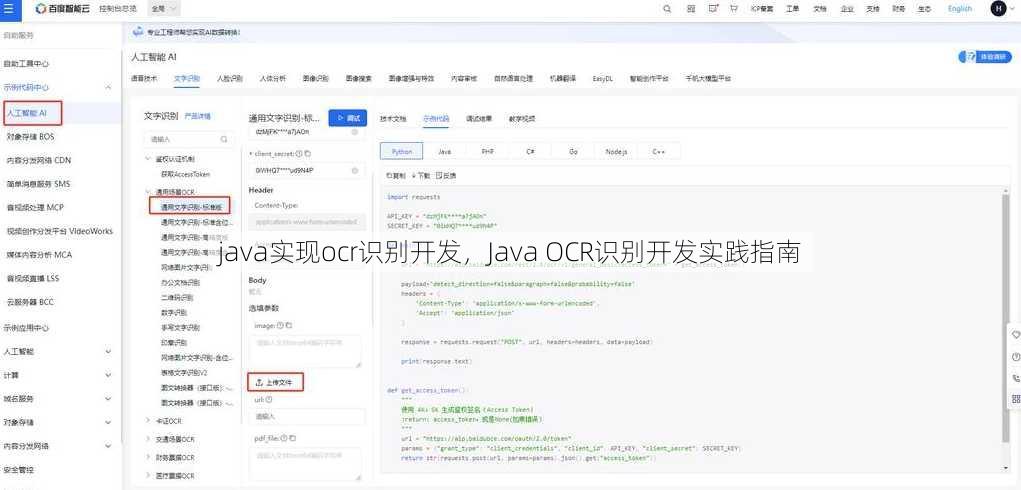Image resolution: width=1021 pixels, height=490 pixels.
Task: Click the Baidu AI Cloud logo
Action: pos(63,8)
